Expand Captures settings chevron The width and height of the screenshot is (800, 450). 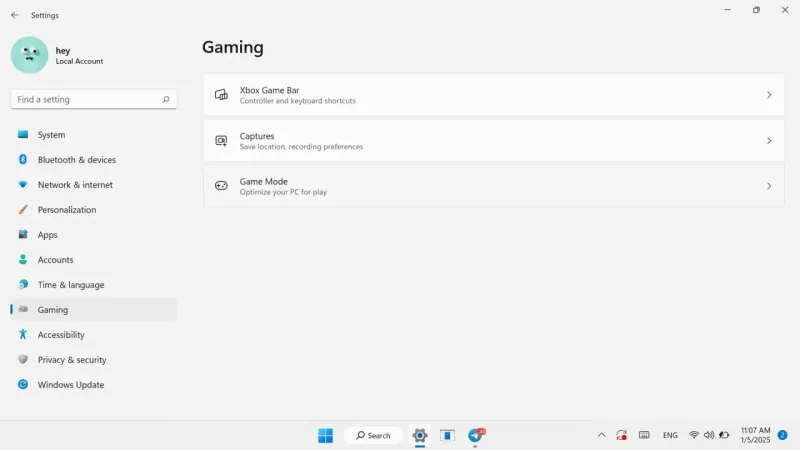769,141
